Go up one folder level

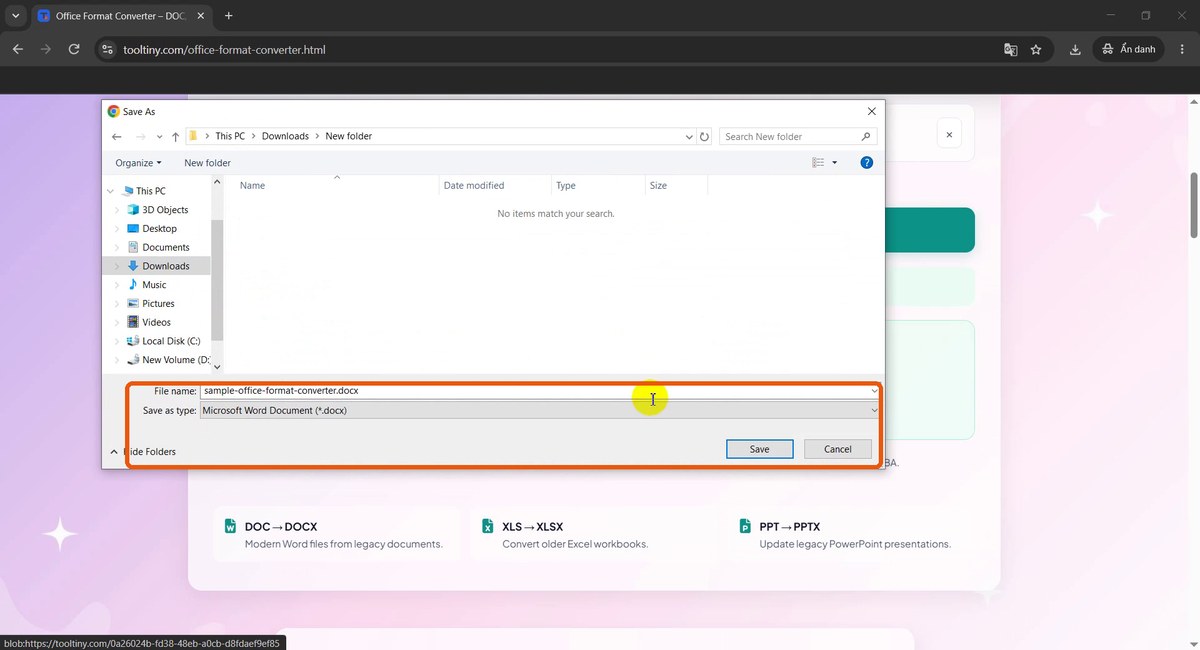tap(175, 136)
